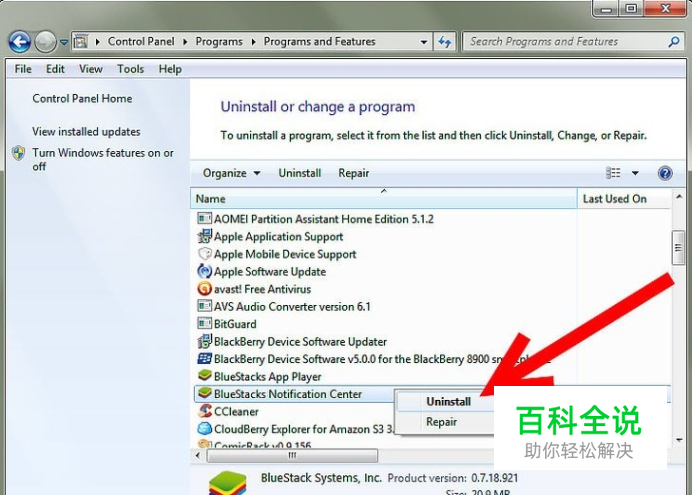
Task: Select Apple Application Support entry
Action: pyautogui.click(x=278, y=236)
